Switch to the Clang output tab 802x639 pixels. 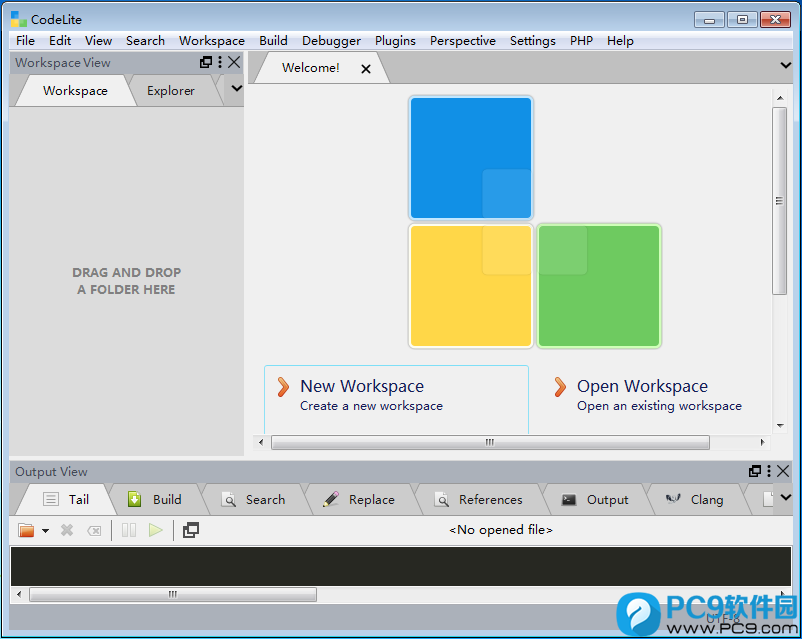(695, 499)
